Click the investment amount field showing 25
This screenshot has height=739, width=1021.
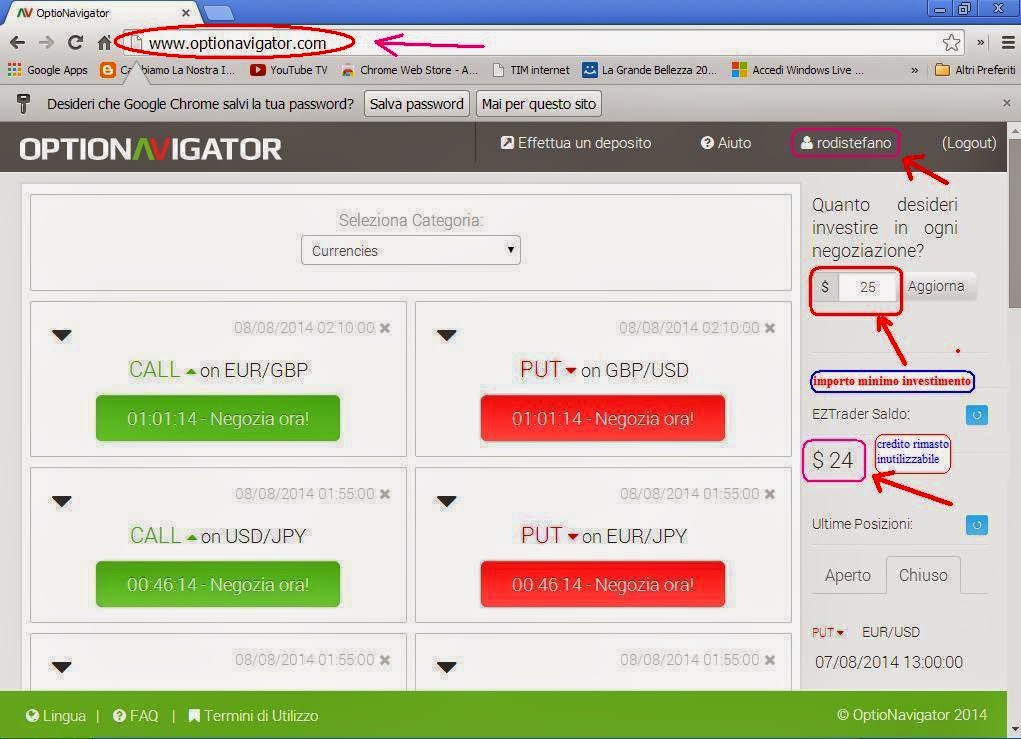tap(867, 287)
